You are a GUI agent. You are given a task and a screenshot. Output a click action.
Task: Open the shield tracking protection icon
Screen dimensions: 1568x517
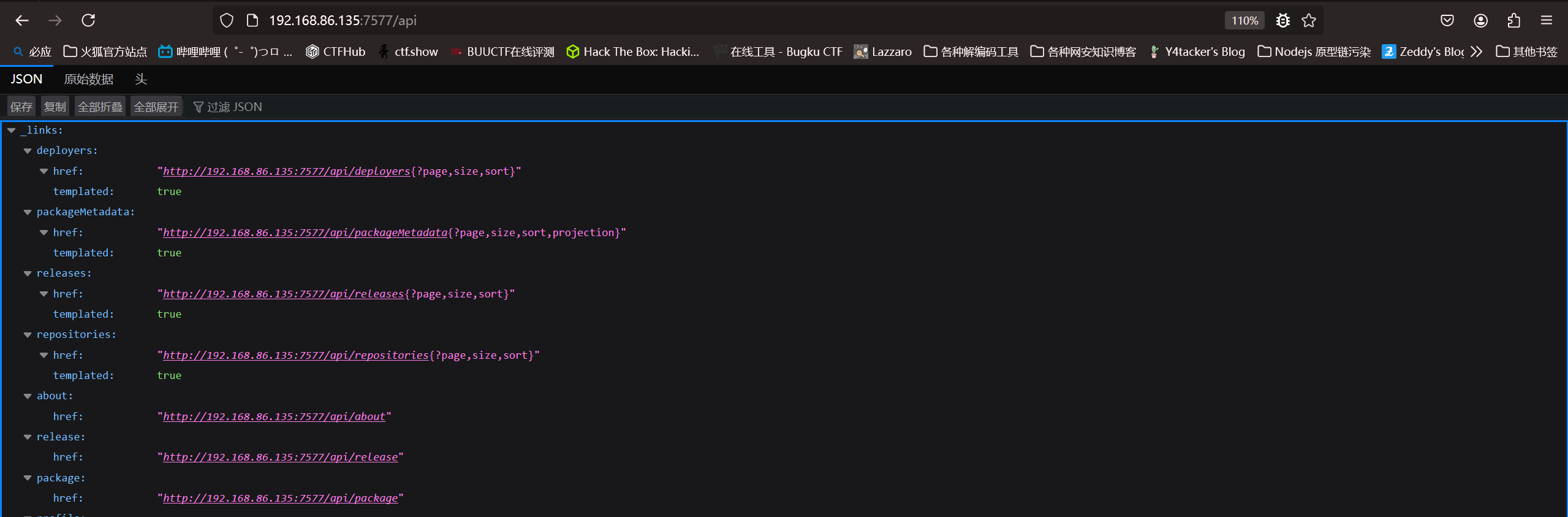click(x=227, y=20)
